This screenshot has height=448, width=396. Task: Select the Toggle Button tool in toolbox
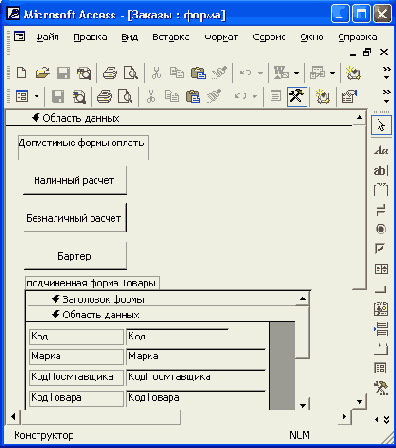pyautogui.click(x=381, y=210)
